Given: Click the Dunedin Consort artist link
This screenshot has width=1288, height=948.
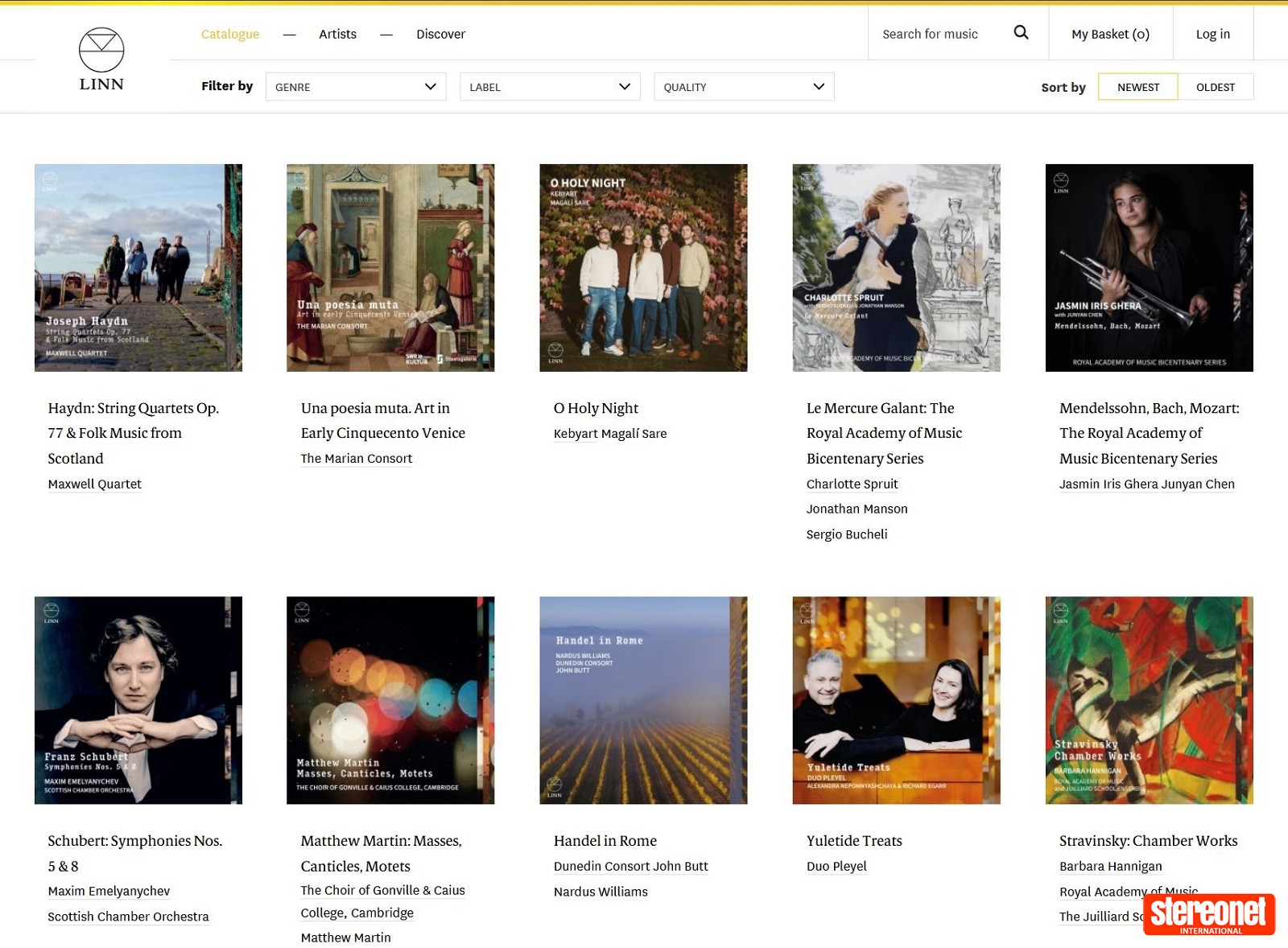Looking at the screenshot, I should coord(601,866).
